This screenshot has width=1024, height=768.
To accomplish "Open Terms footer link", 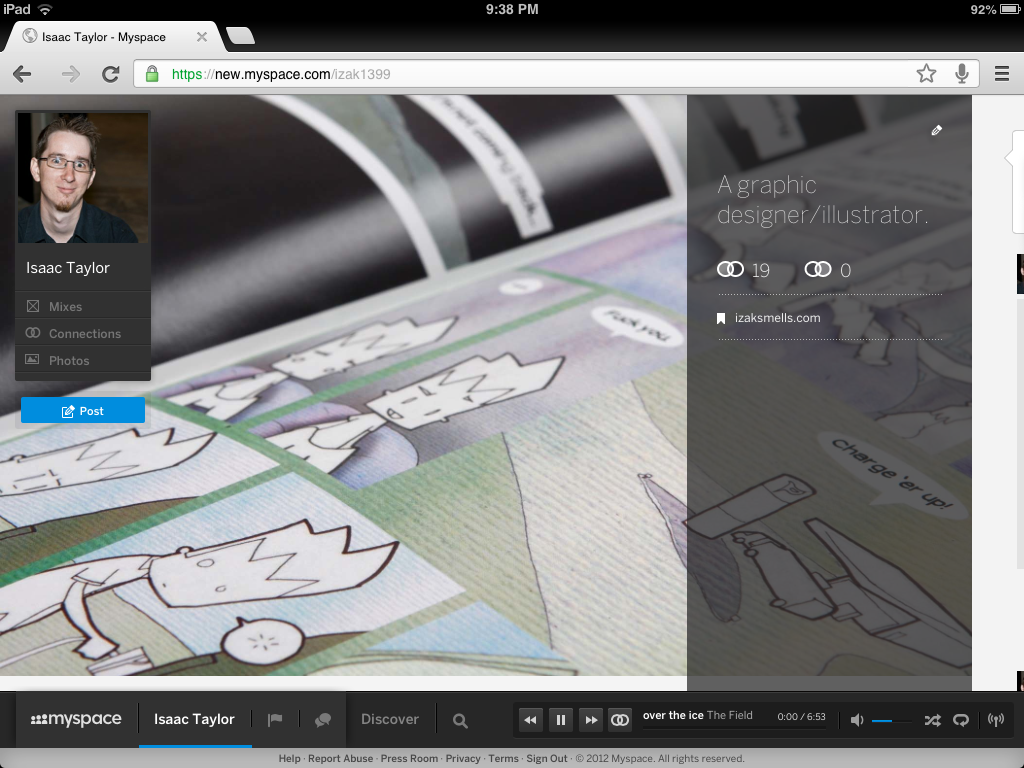I will (x=504, y=758).
